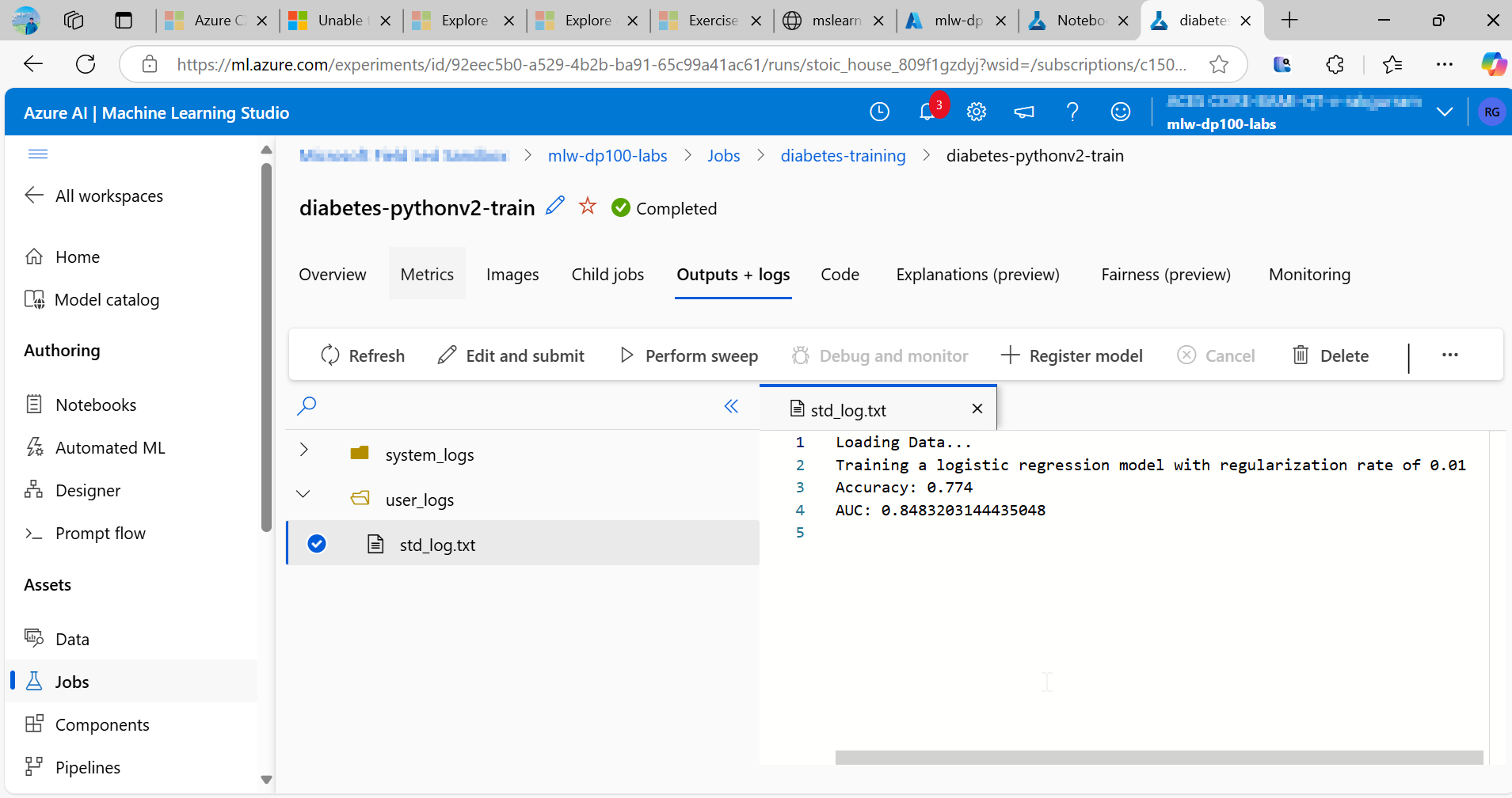The height and width of the screenshot is (798, 1512).
Task: Open Prompt flow in the sidebar
Action: click(x=85, y=533)
